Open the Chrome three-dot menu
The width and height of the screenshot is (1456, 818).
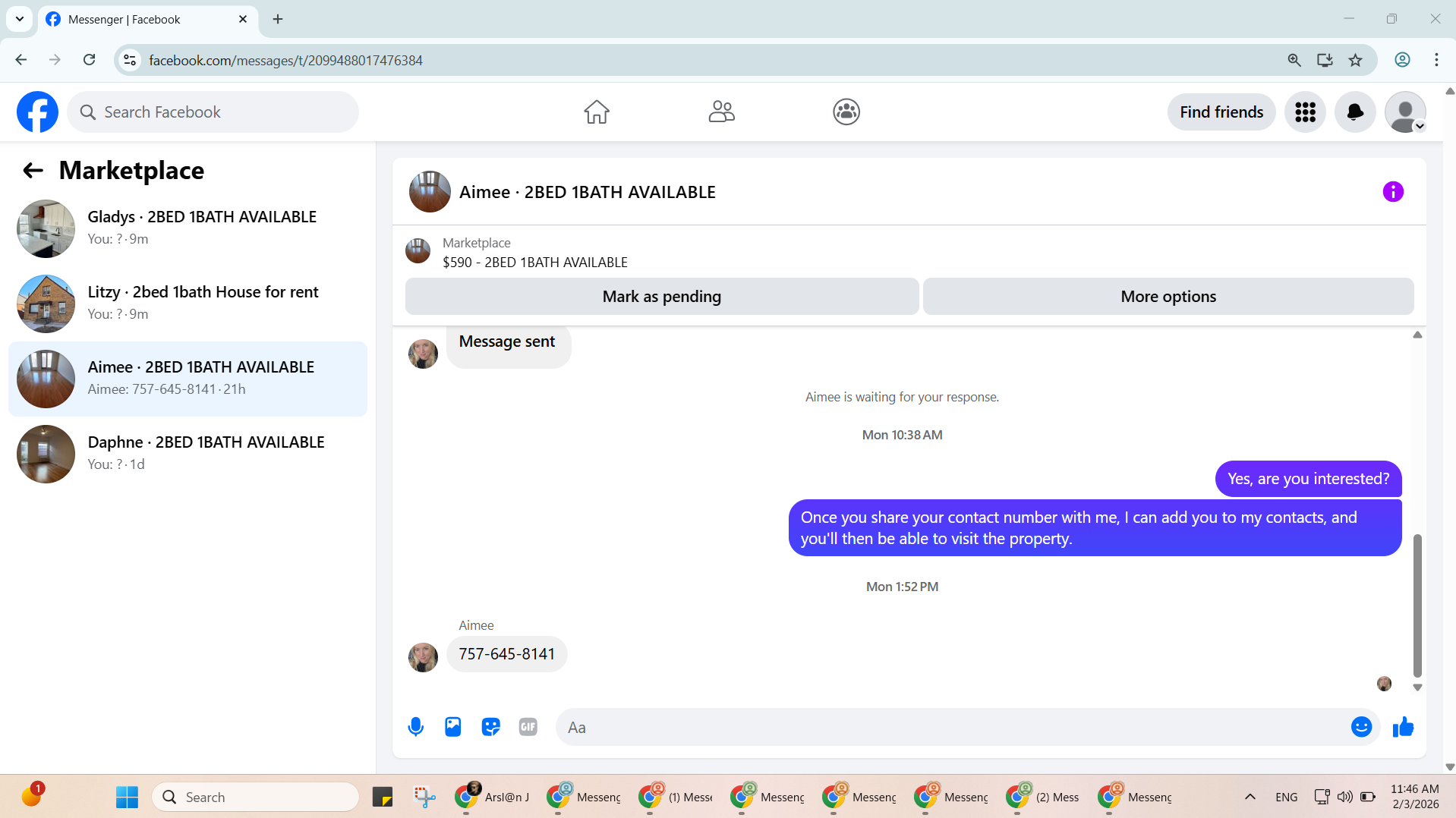click(x=1436, y=60)
